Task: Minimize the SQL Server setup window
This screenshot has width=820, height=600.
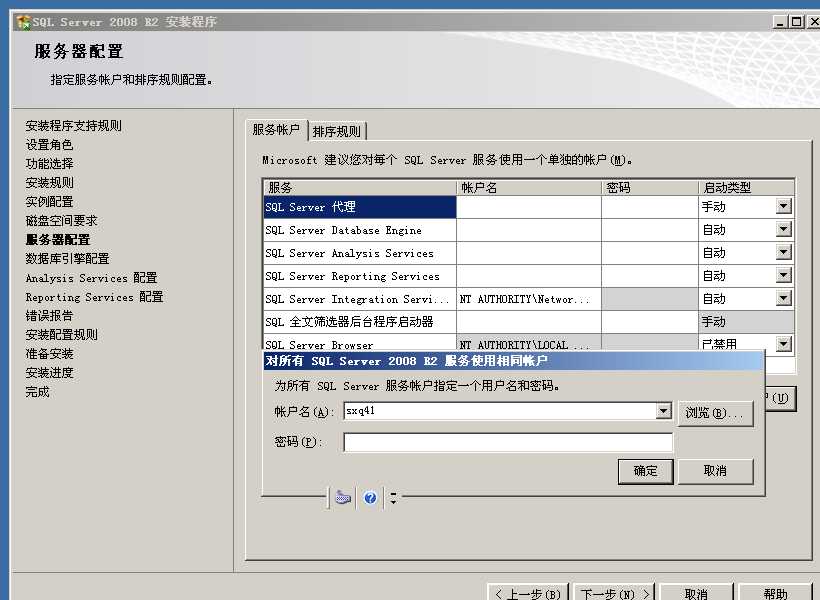Action: [780, 22]
